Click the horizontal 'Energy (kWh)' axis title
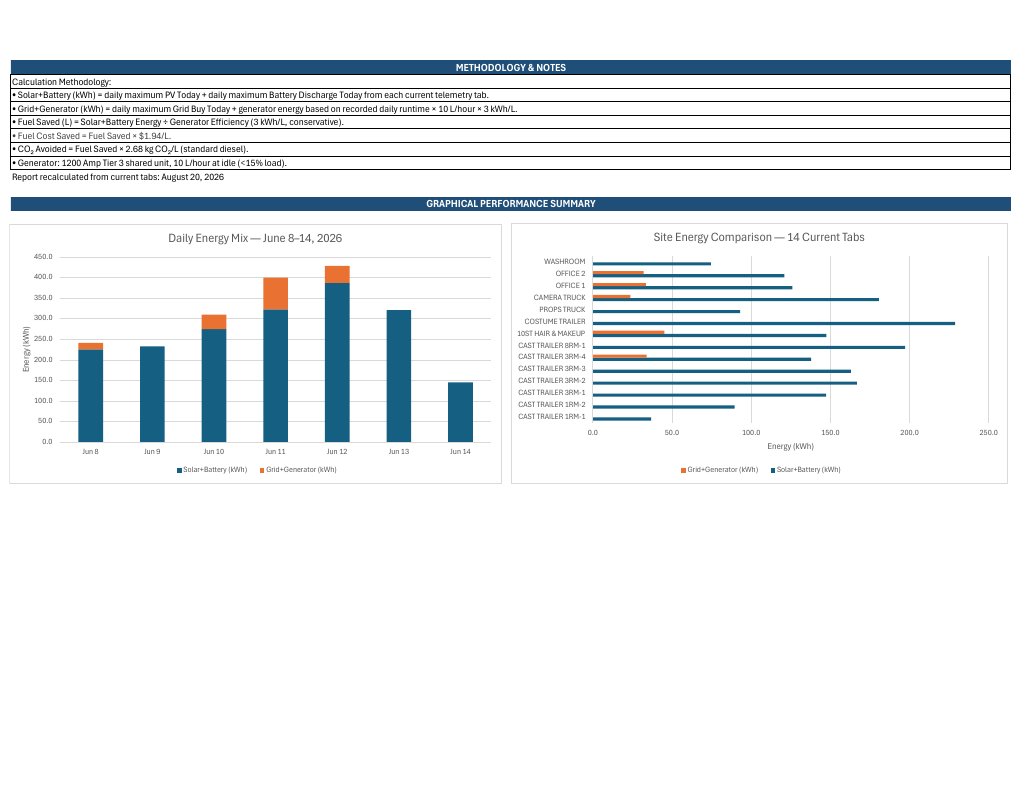1028x792 pixels. point(790,446)
